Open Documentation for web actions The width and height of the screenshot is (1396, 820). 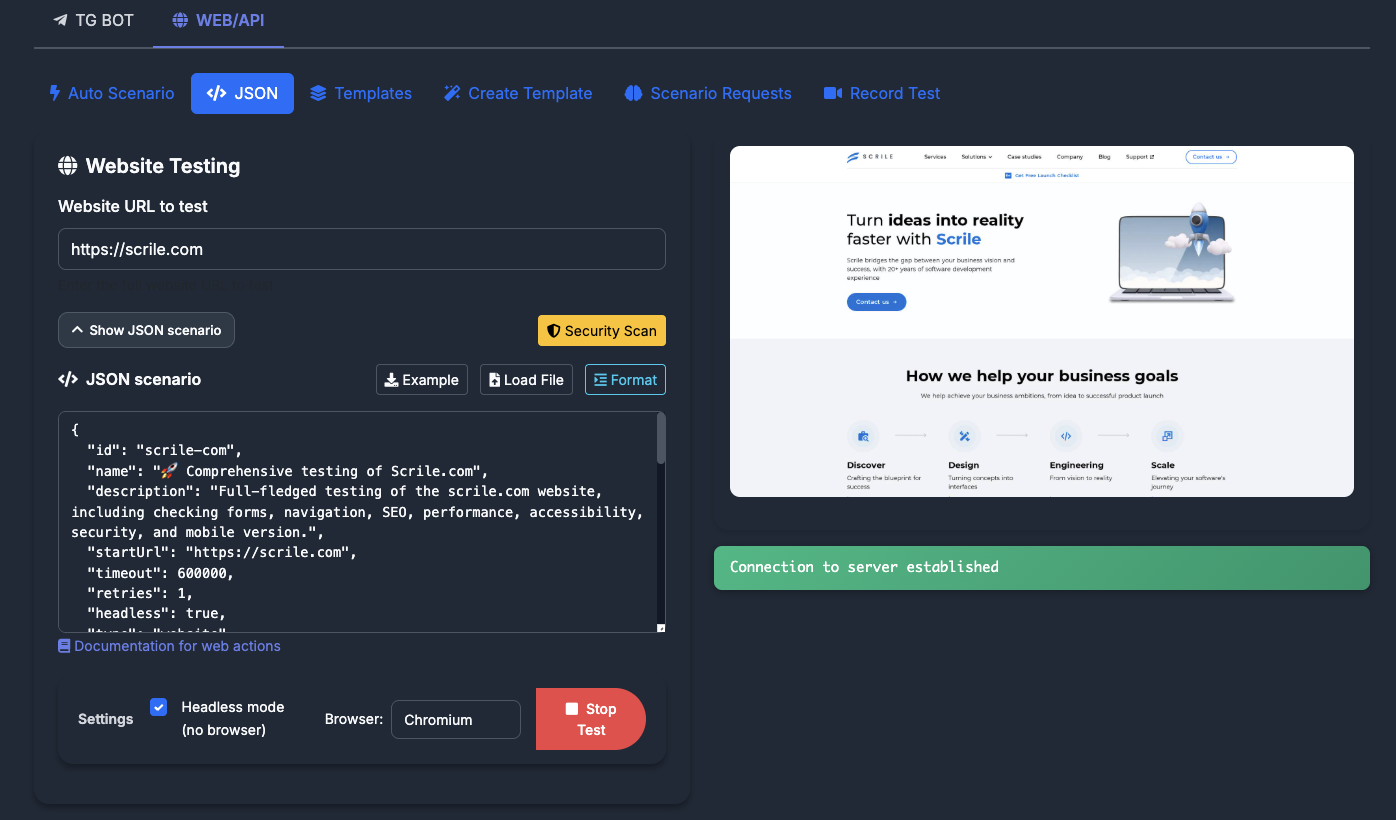pyautogui.click(x=178, y=646)
